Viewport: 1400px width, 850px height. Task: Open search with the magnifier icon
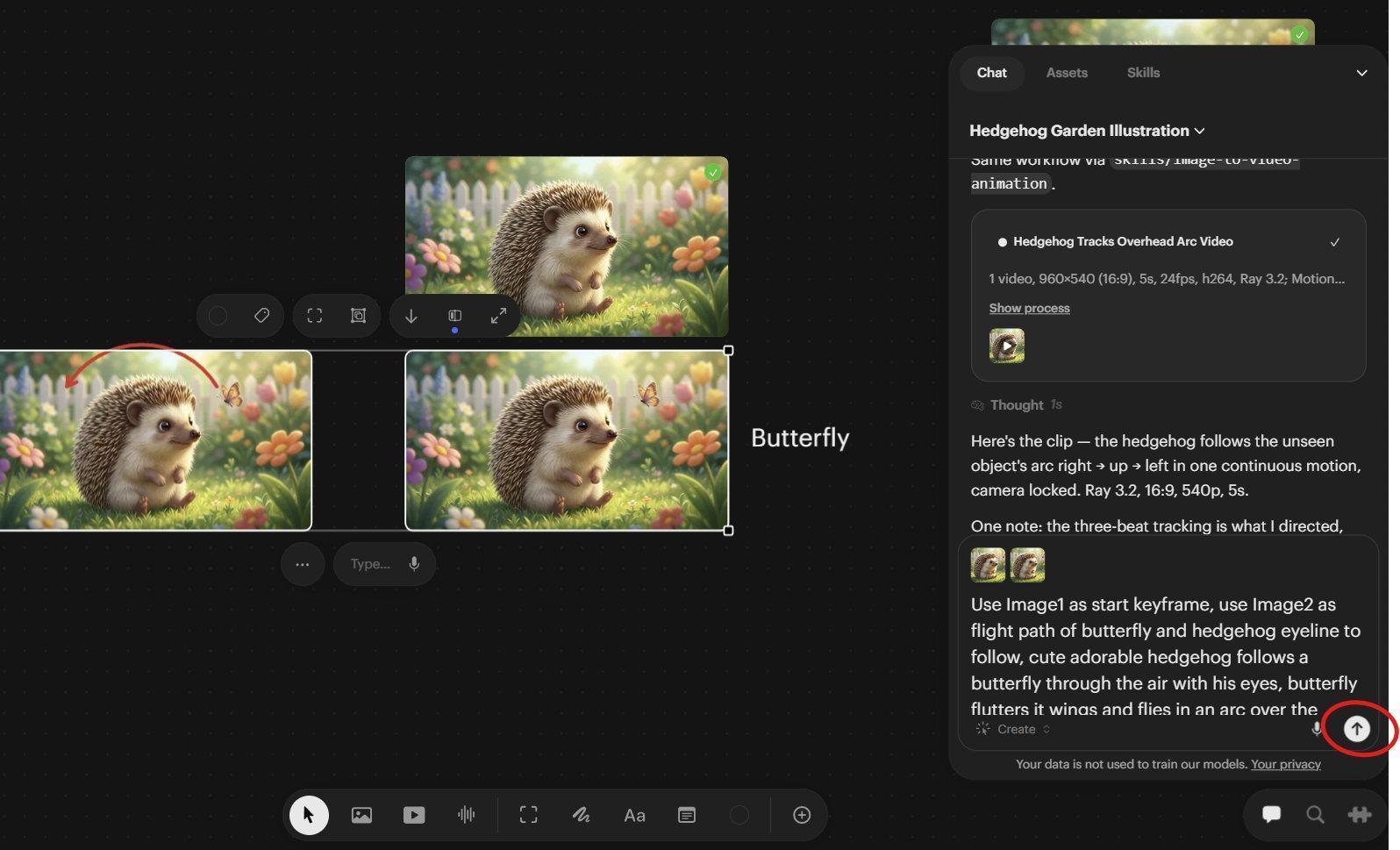(x=1315, y=814)
